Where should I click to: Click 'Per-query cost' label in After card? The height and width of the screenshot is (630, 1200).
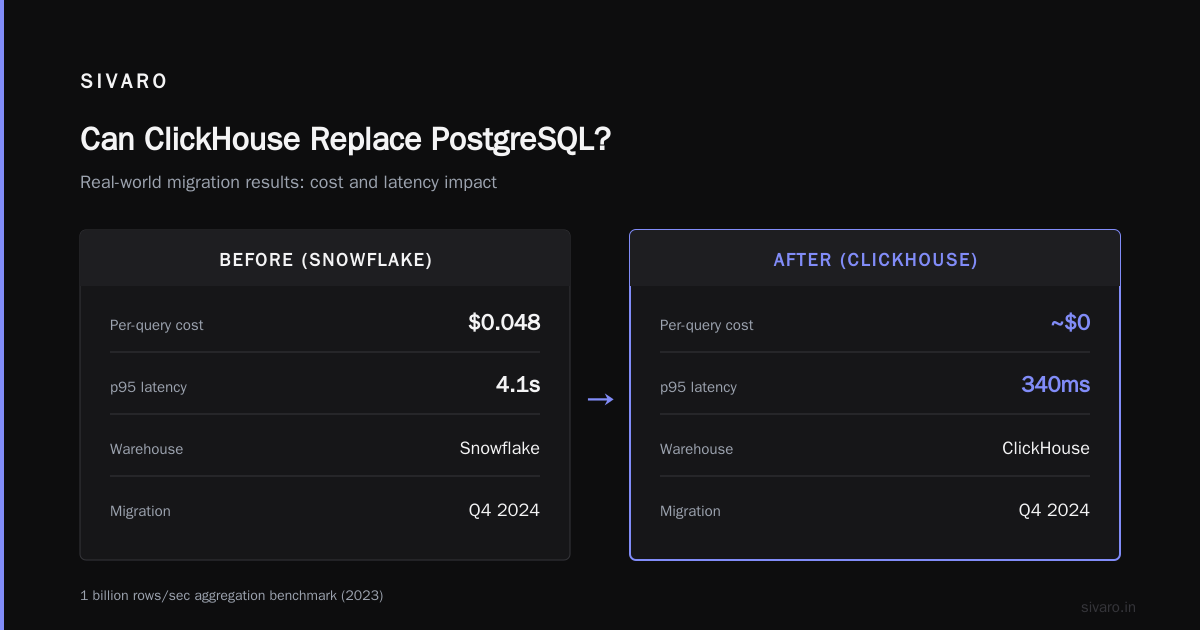707,325
